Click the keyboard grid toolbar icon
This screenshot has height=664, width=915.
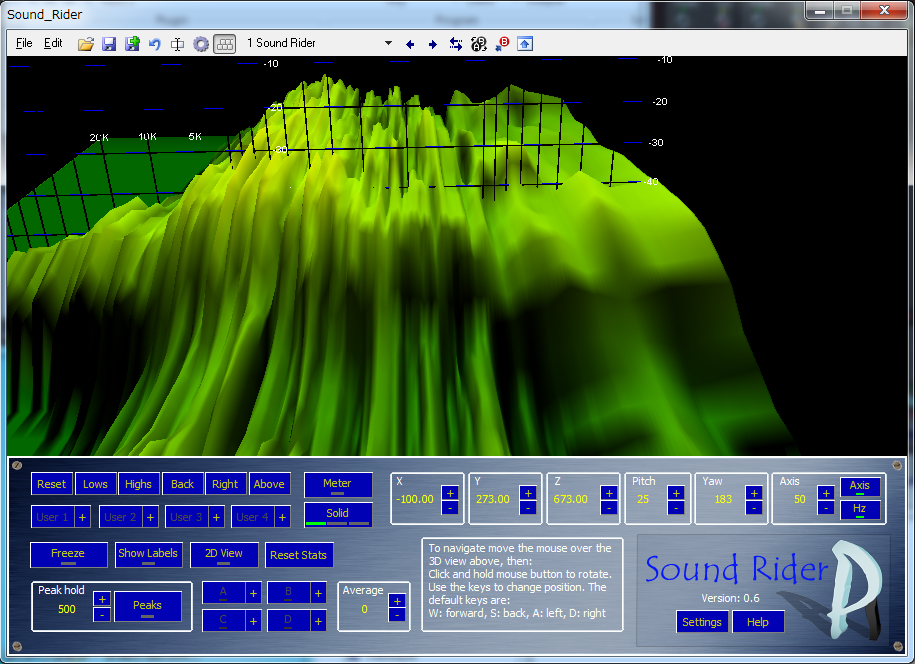pyautogui.click(x=225, y=44)
